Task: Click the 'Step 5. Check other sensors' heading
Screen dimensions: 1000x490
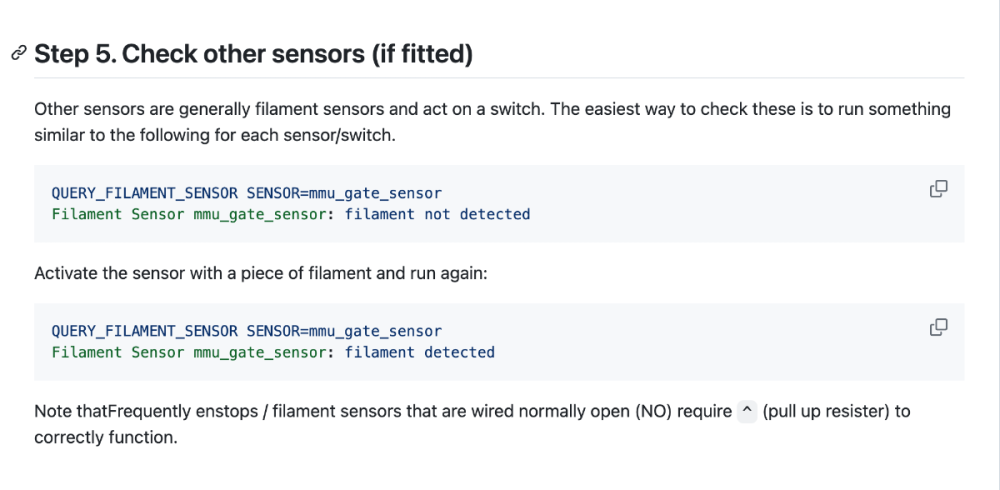Action: pos(253,54)
